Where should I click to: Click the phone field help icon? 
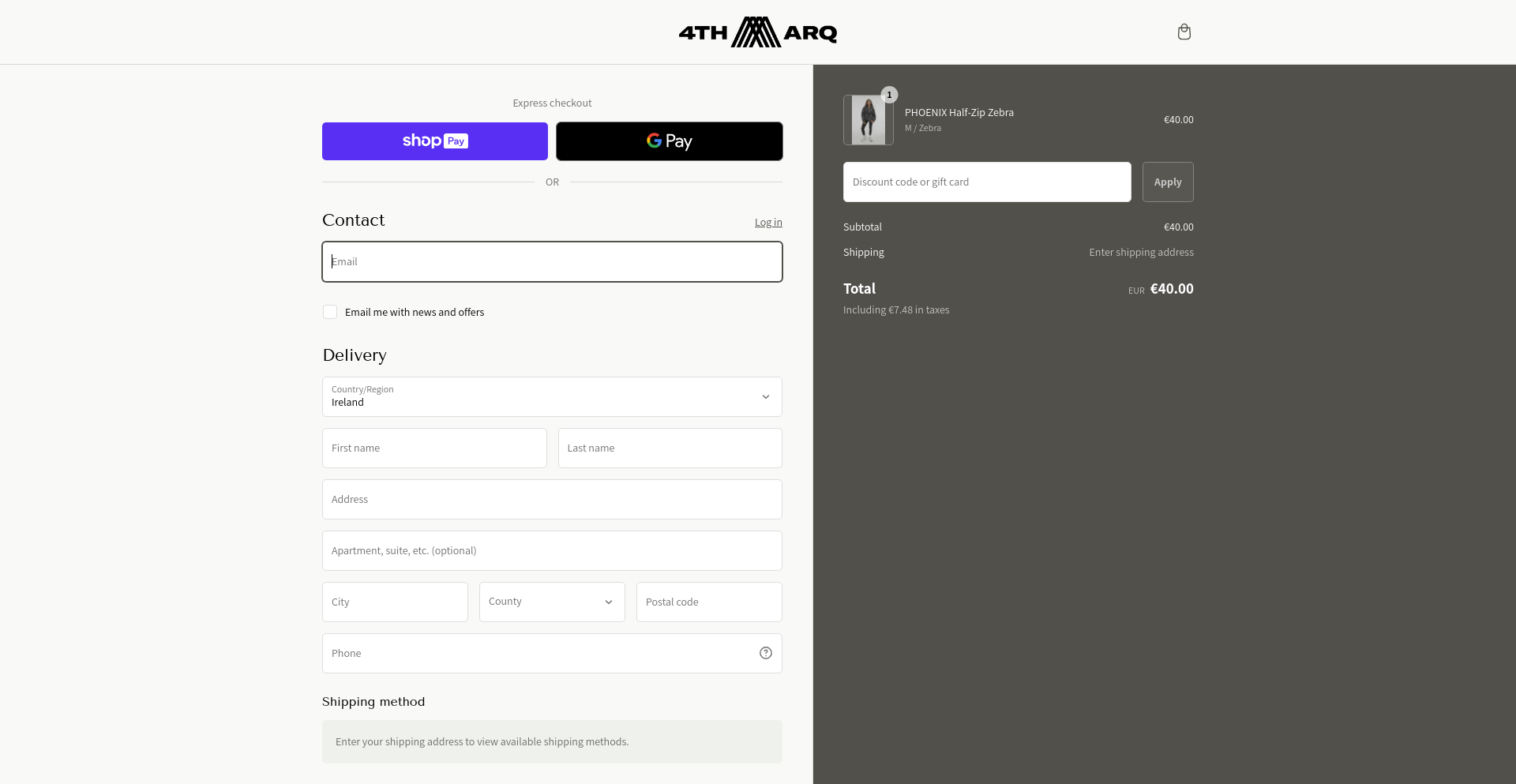(x=766, y=653)
